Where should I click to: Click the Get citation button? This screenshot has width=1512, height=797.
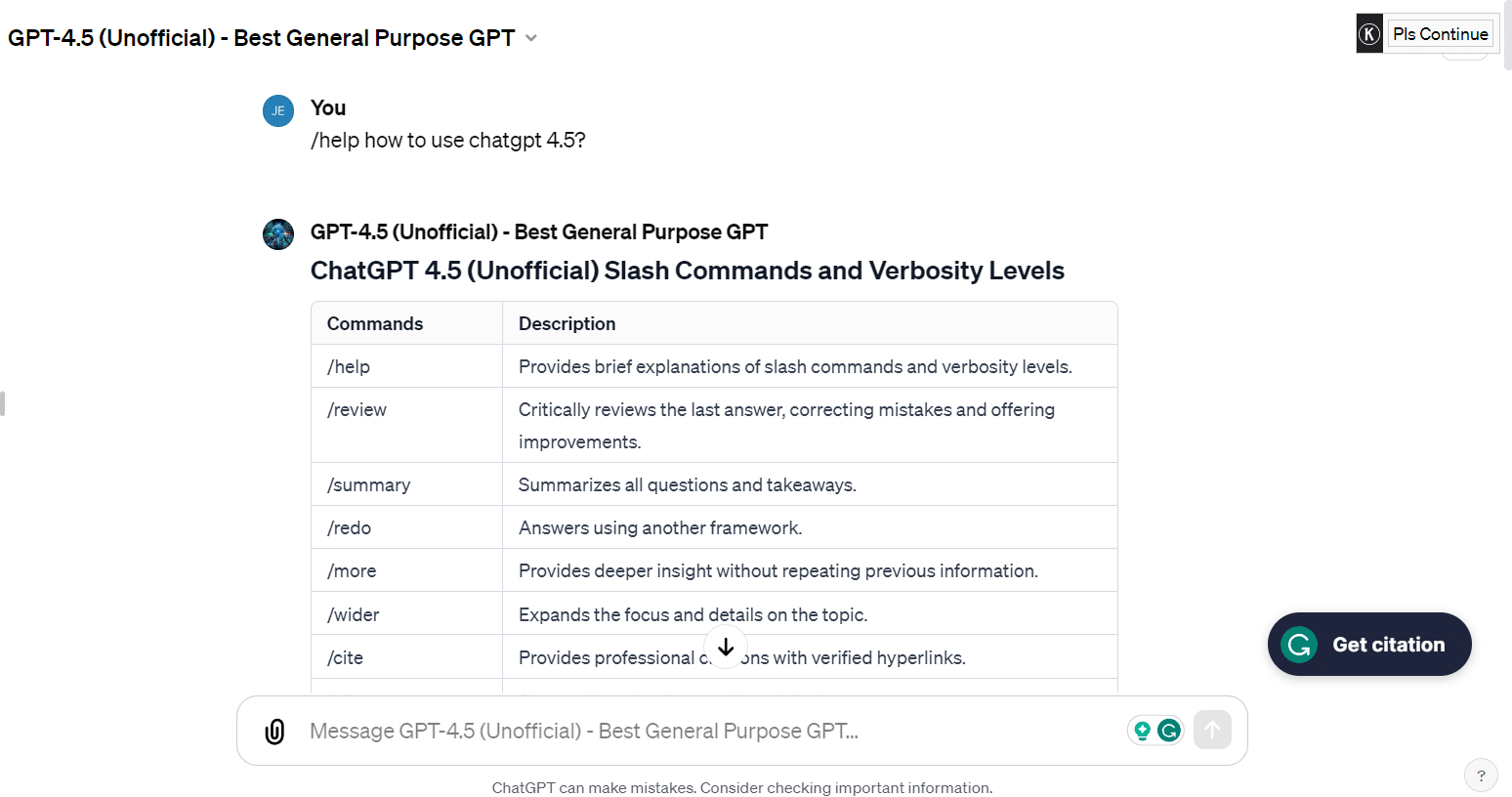pos(1369,645)
